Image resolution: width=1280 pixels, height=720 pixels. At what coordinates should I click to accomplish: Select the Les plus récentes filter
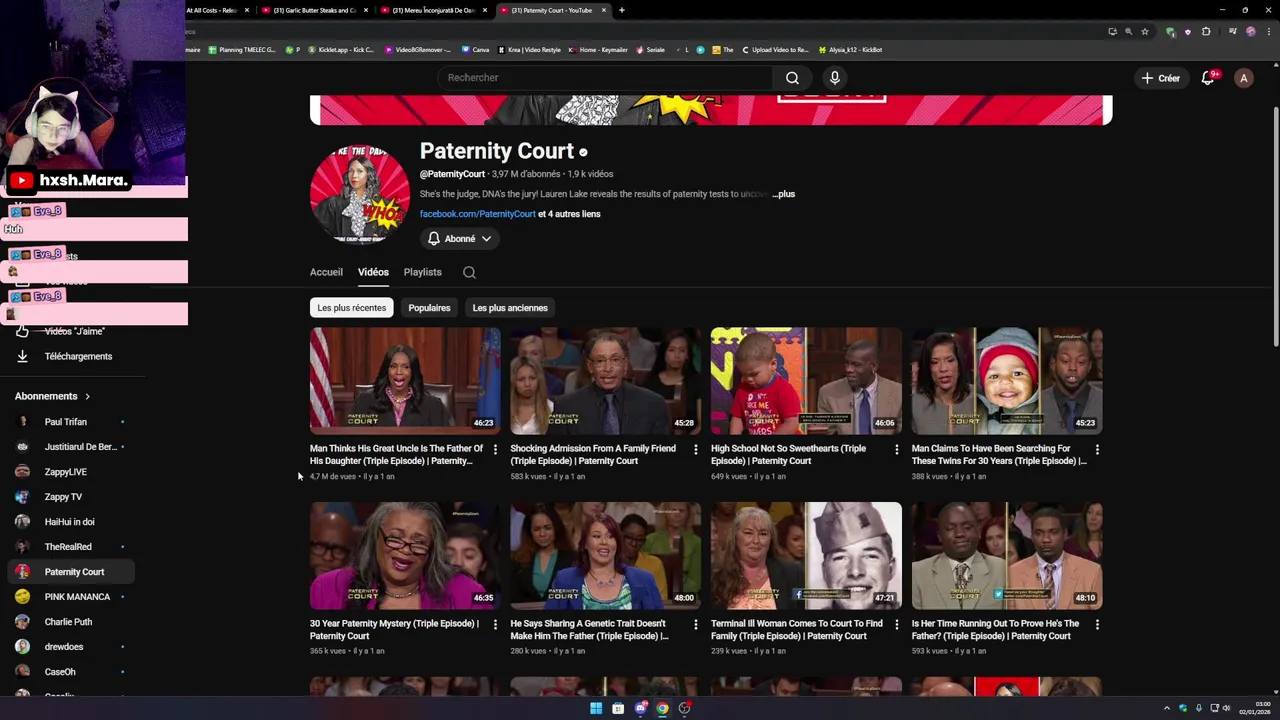point(351,308)
